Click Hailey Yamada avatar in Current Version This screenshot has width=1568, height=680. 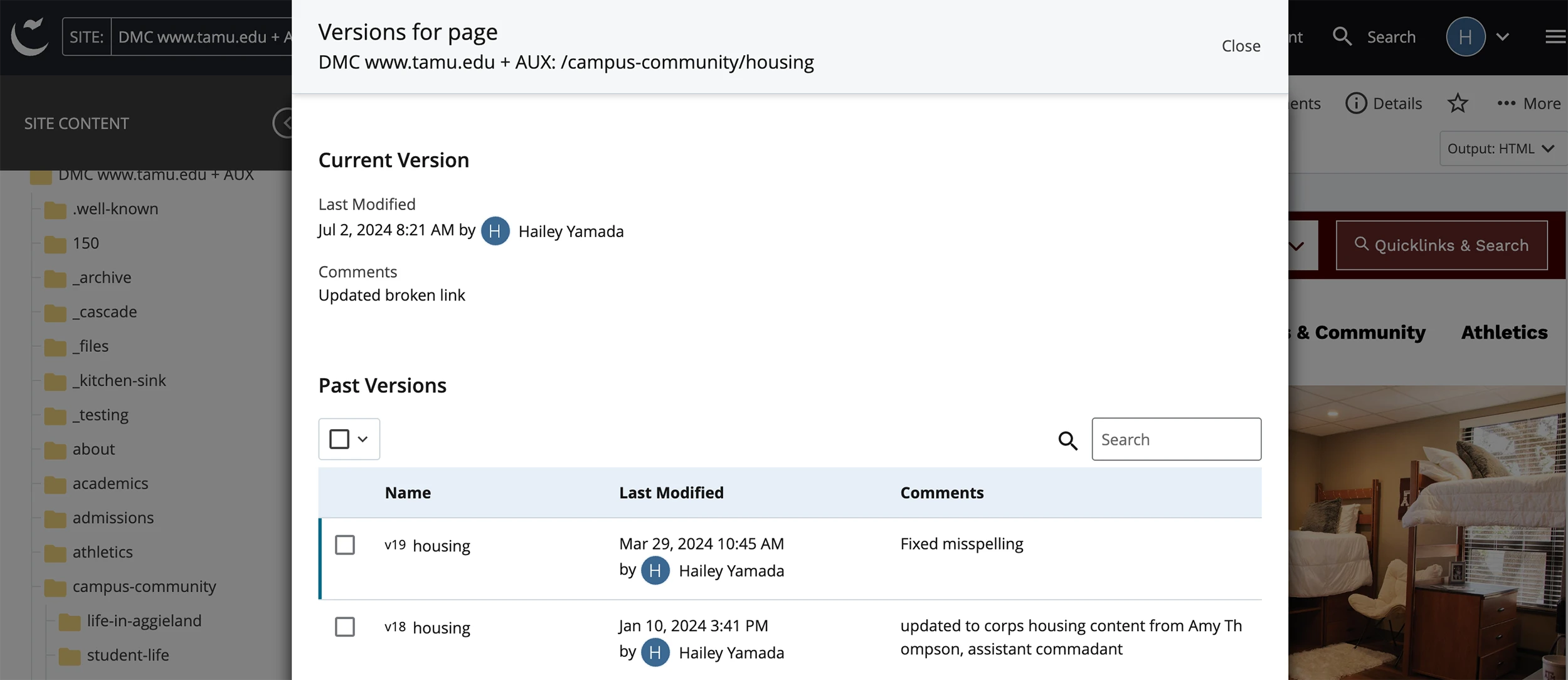coord(495,231)
